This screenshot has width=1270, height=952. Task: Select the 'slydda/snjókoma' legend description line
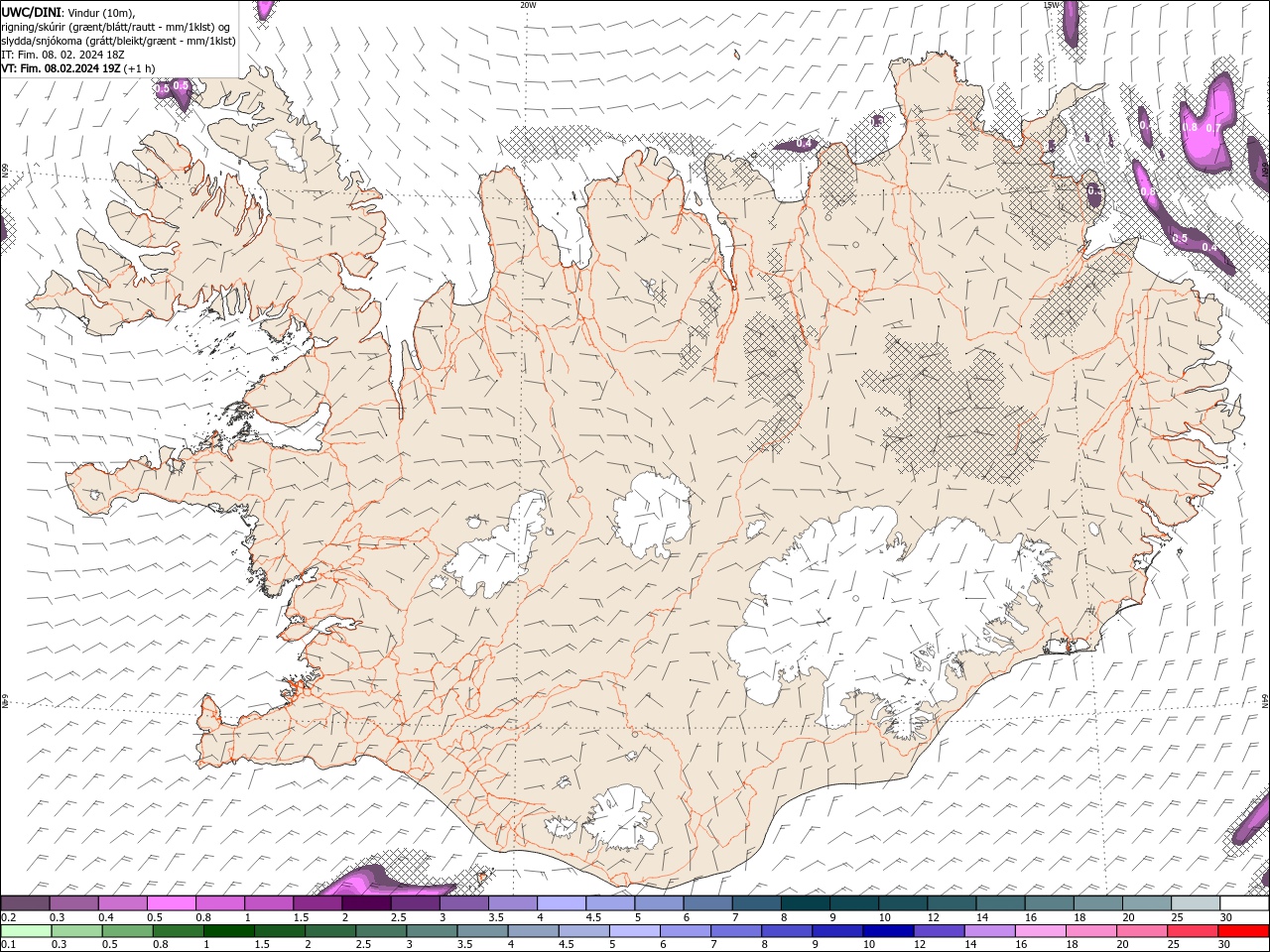point(119,41)
